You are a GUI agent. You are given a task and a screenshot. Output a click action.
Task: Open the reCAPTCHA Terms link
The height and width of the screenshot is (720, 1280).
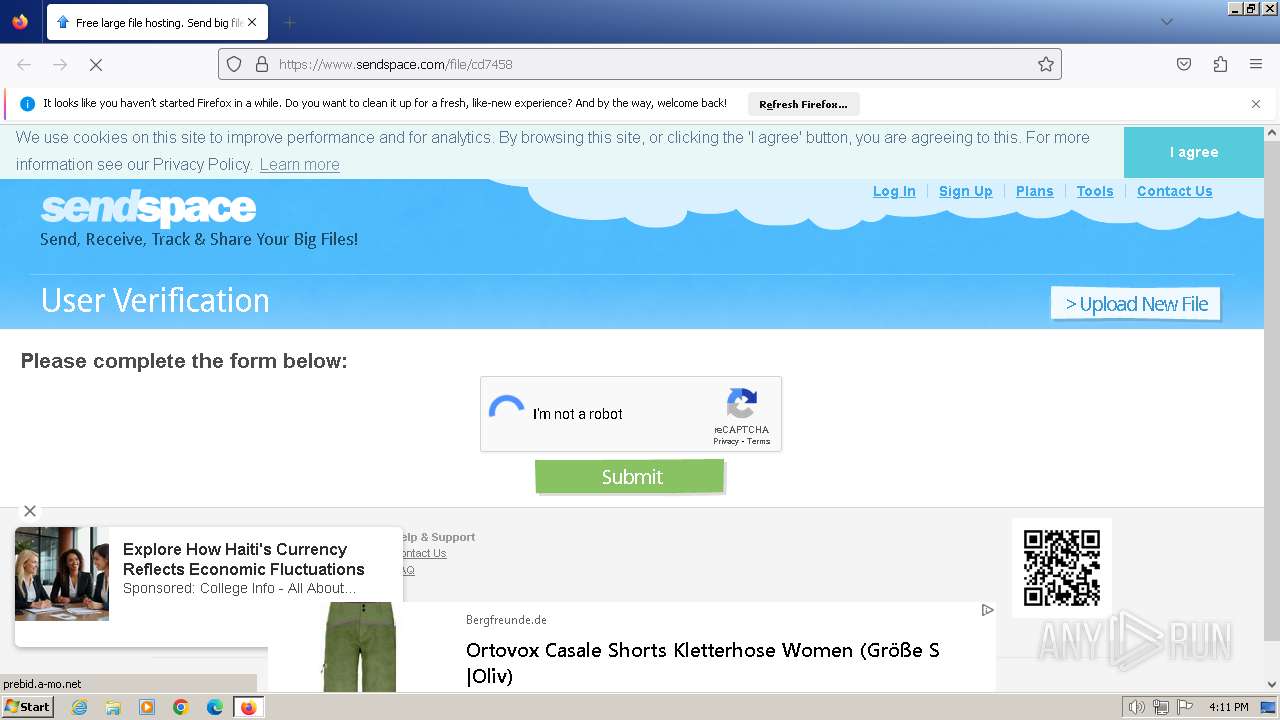point(758,441)
